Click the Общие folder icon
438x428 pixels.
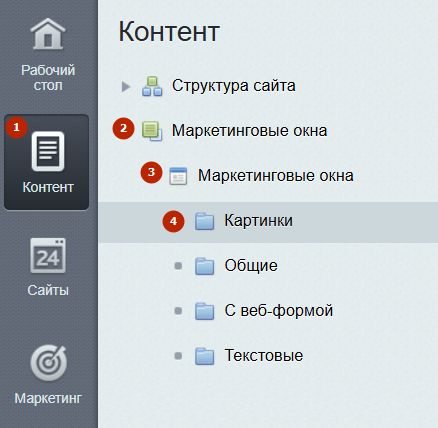coord(204,266)
